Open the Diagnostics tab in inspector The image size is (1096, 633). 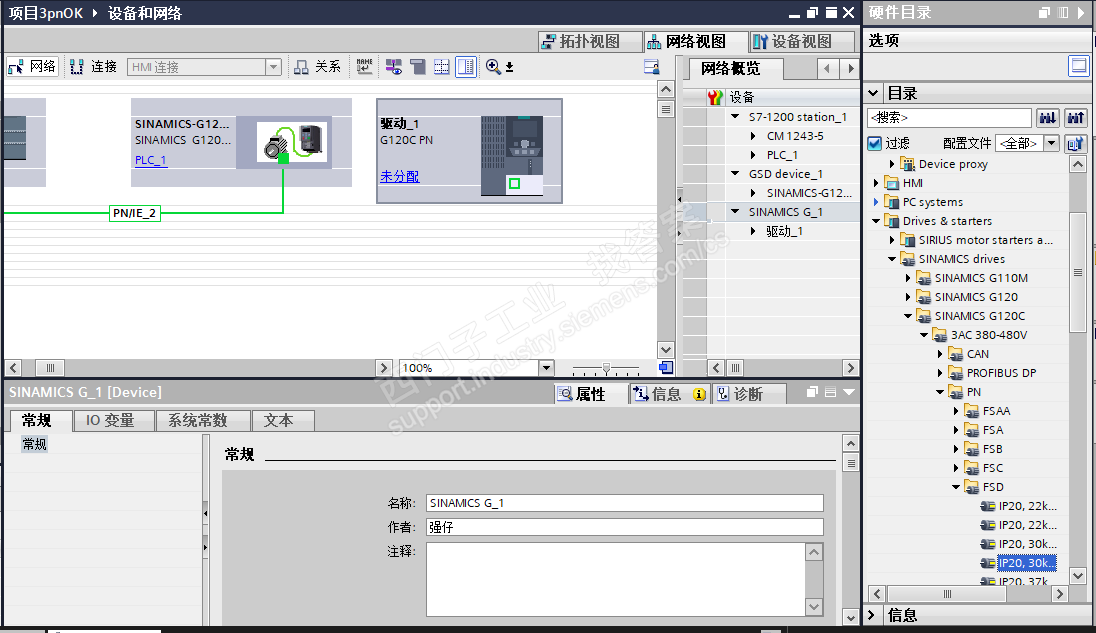(748, 394)
